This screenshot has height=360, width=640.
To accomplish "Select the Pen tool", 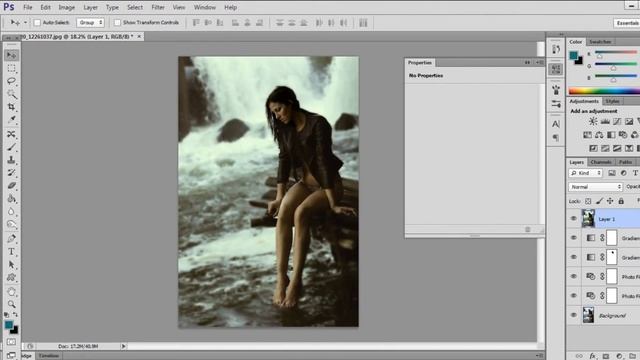I will 11,239.
